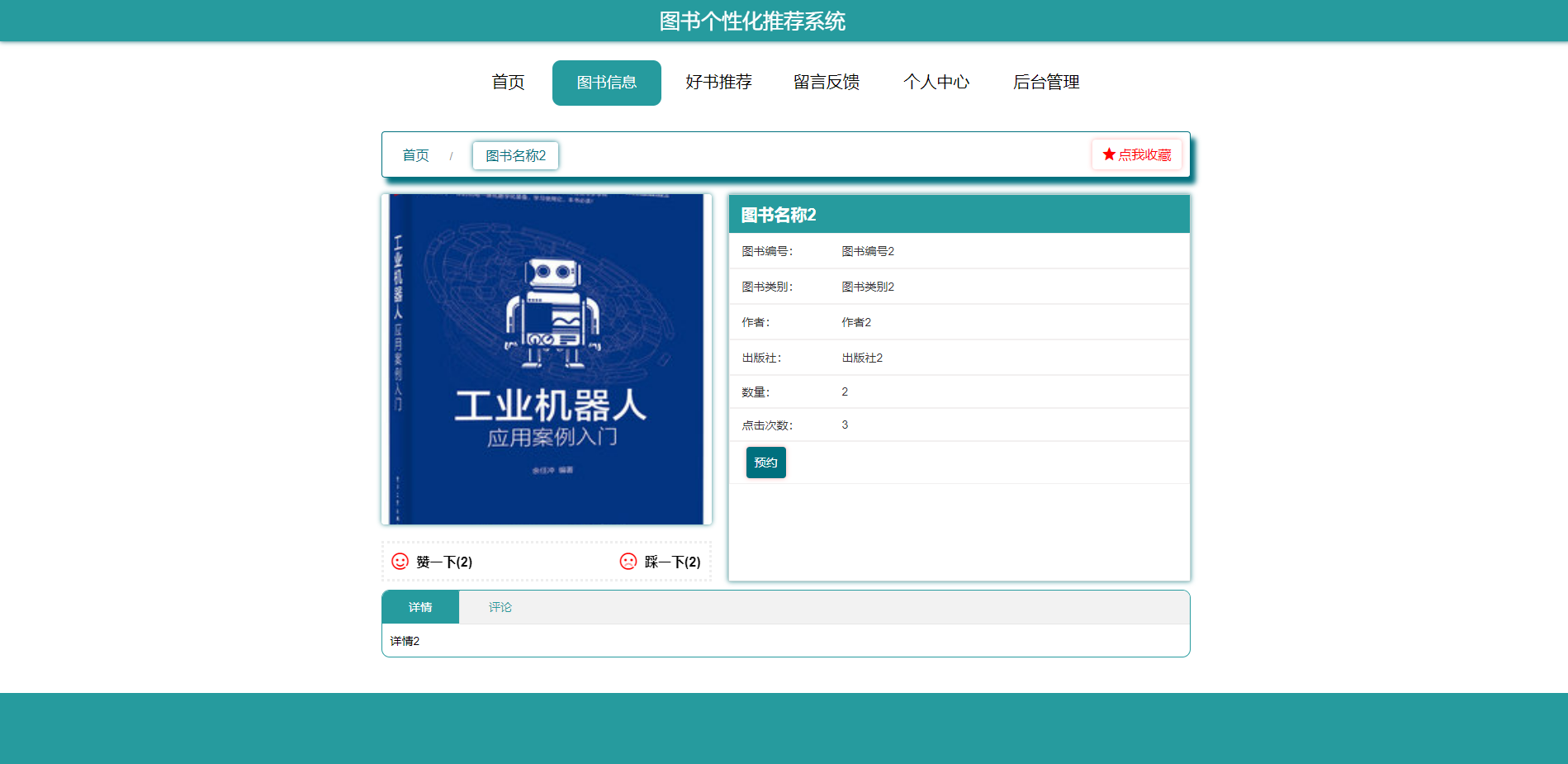This screenshot has height=764, width=1568.
Task: Go to 后台管理 page
Action: tap(1046, 83)
